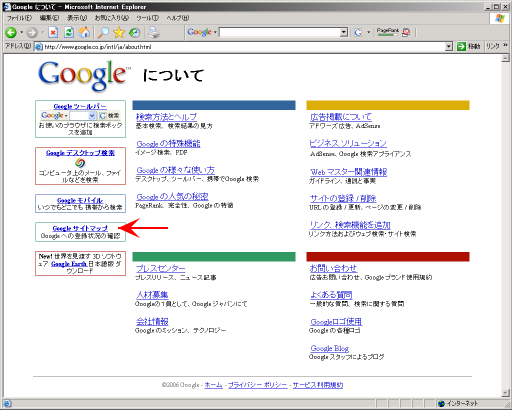Open Search pane with magnifier icon
The height and width of the screenshot is (410, 512).
point(103,32)
